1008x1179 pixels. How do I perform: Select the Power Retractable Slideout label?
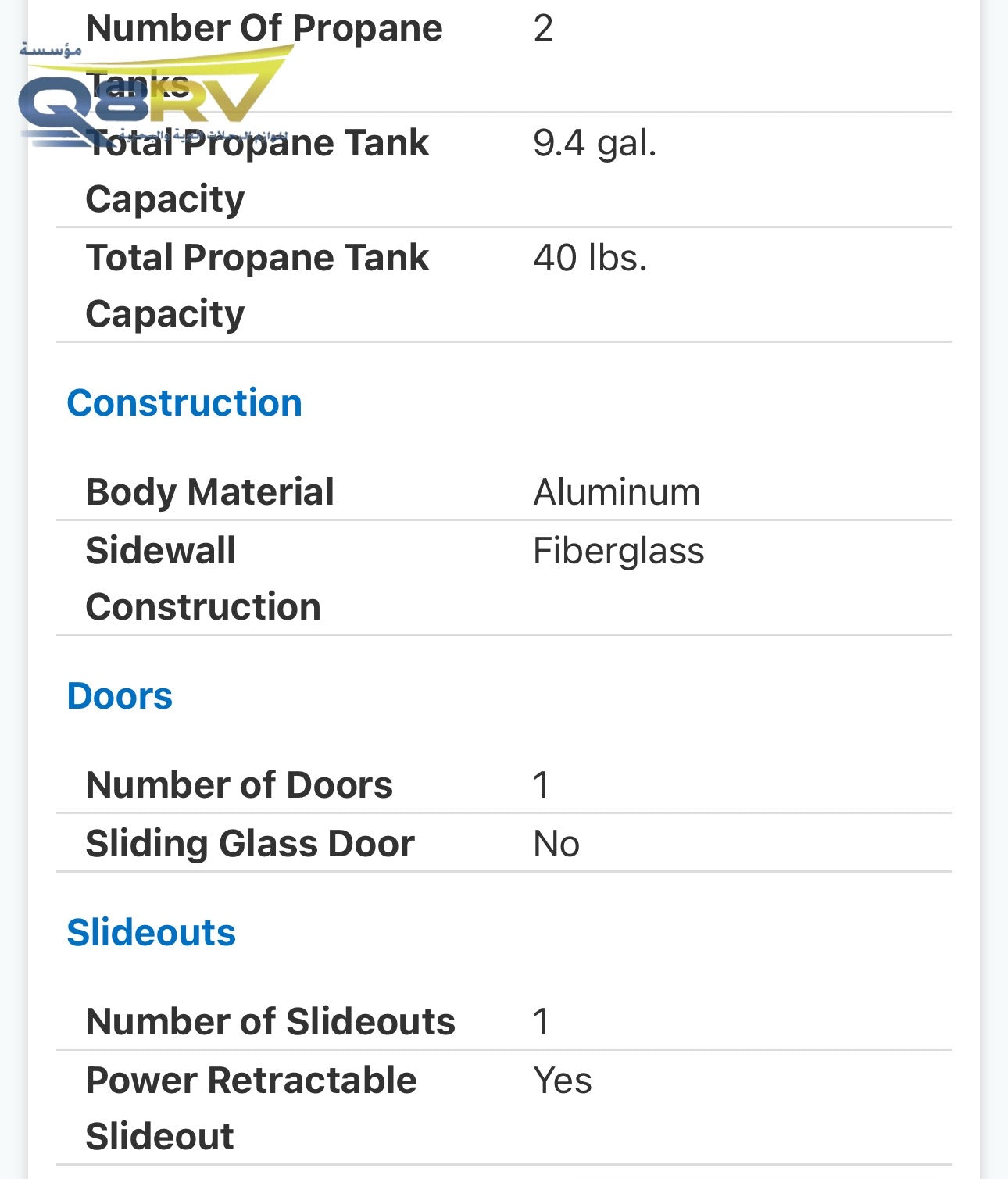point(250,1108)
